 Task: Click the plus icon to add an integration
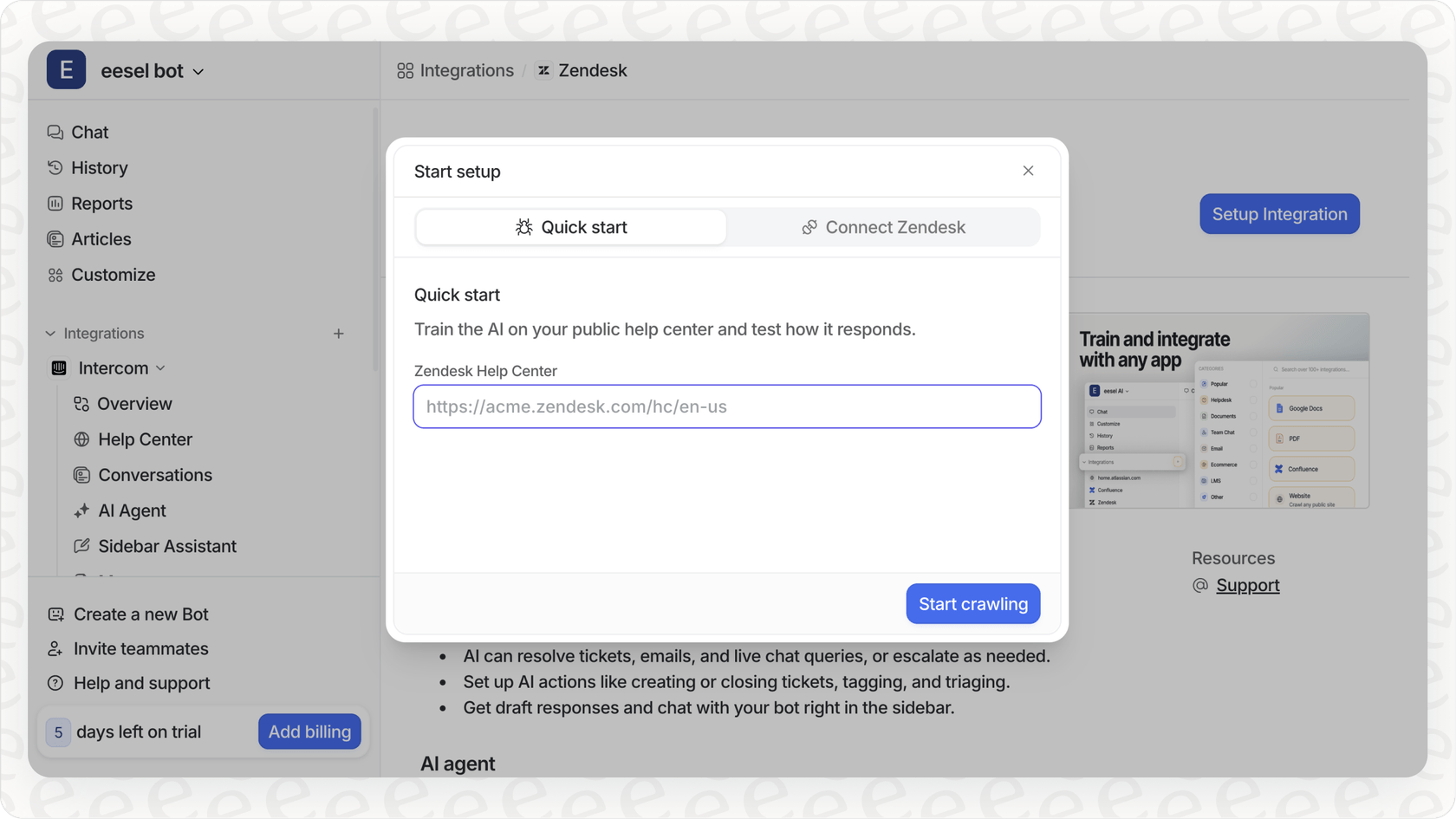pos(339,333)
